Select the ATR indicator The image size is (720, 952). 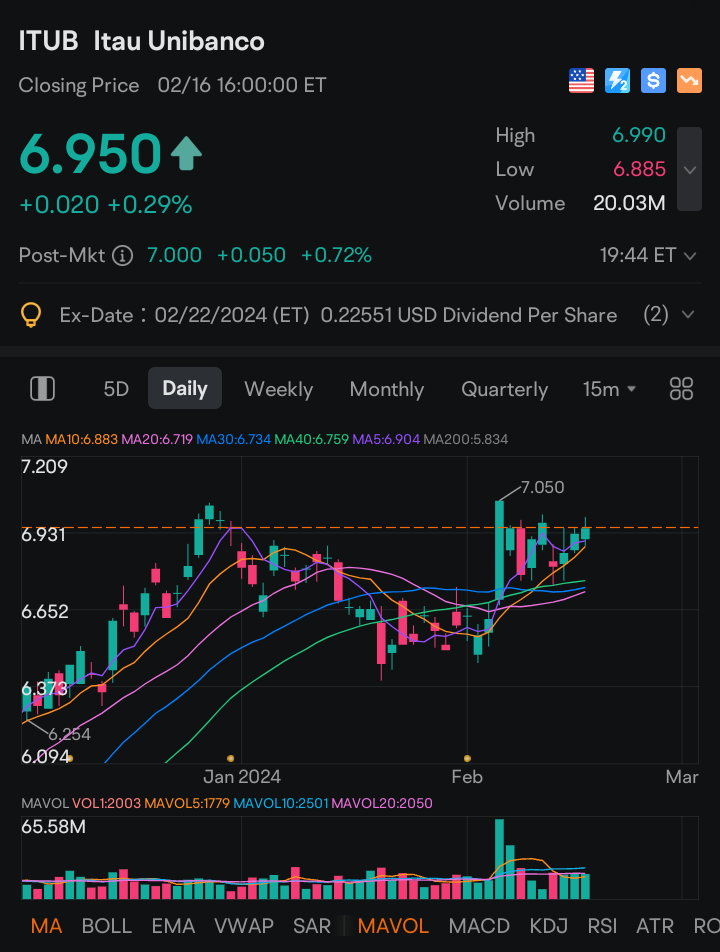pos(654,926)
